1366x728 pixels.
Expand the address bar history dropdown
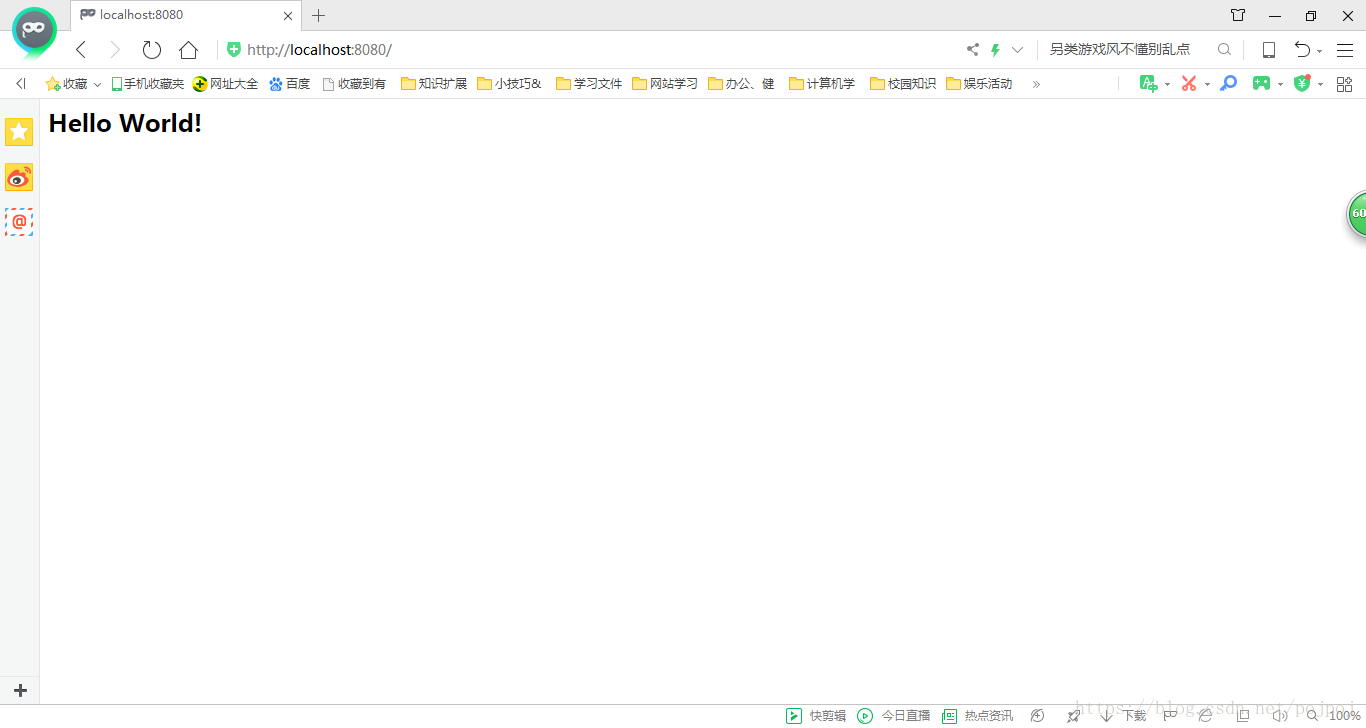coord(1017,50)
